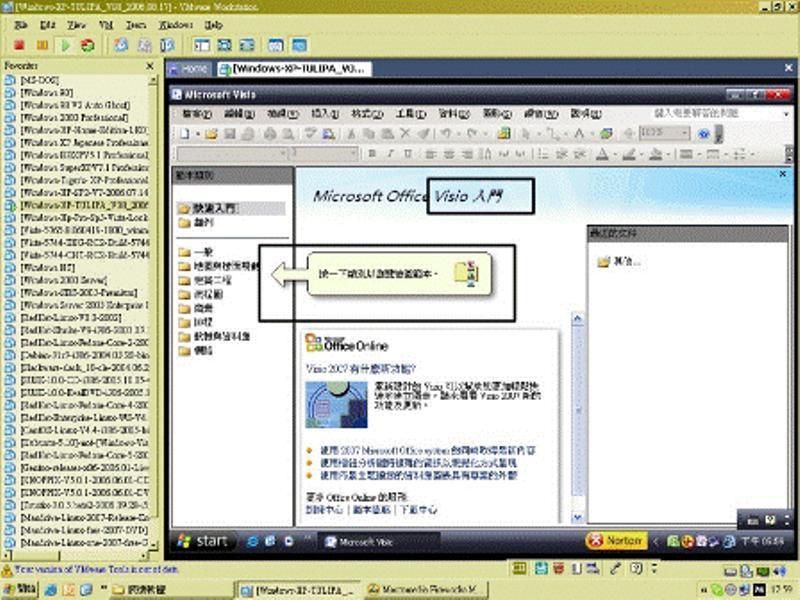Open the VMware File menu

[x=21, y=24]
